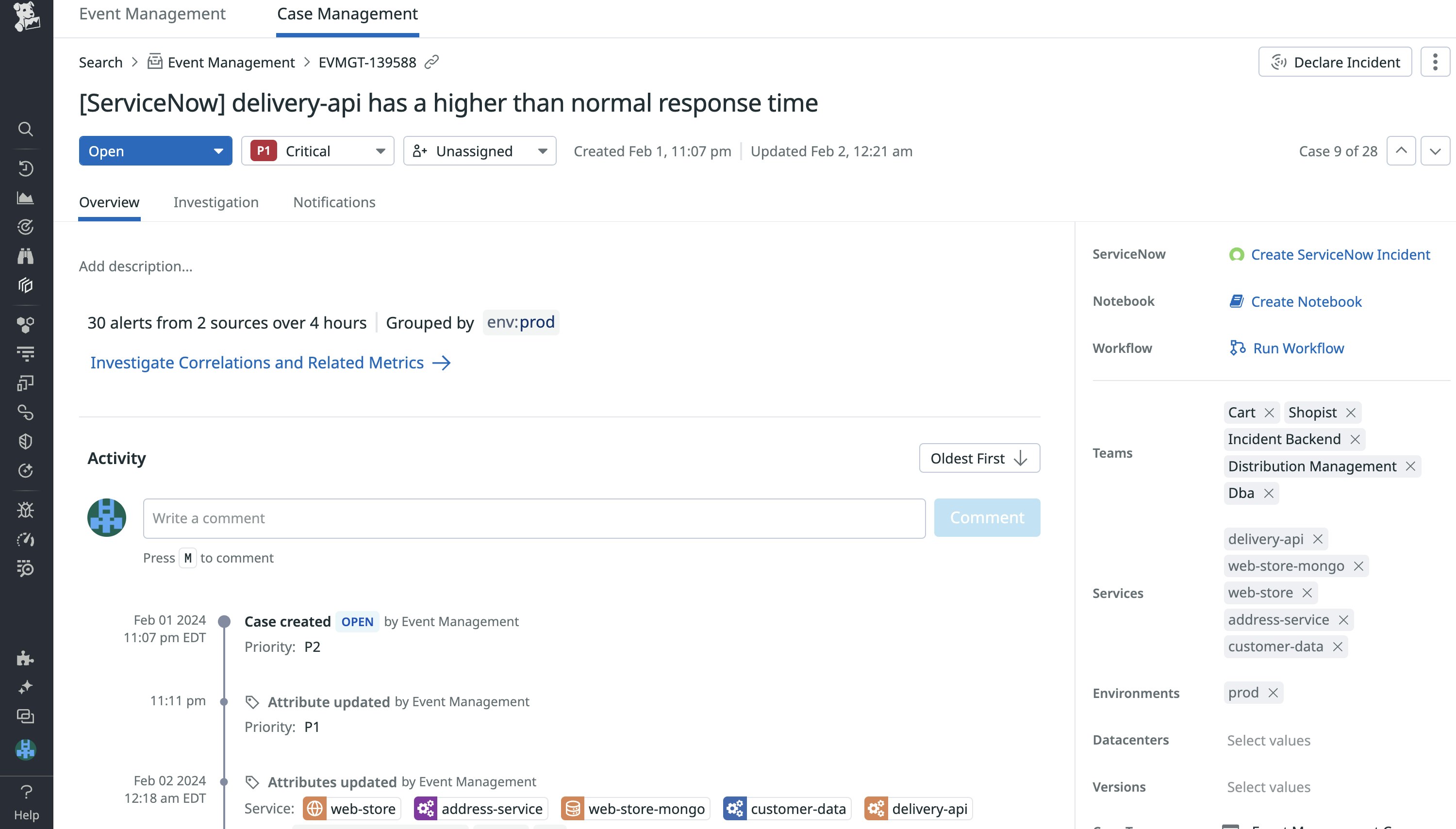The width and height of the screenshot is (1456, 829).
Task: Remove the prod environment tag
Action: [x=1273, y=693]
